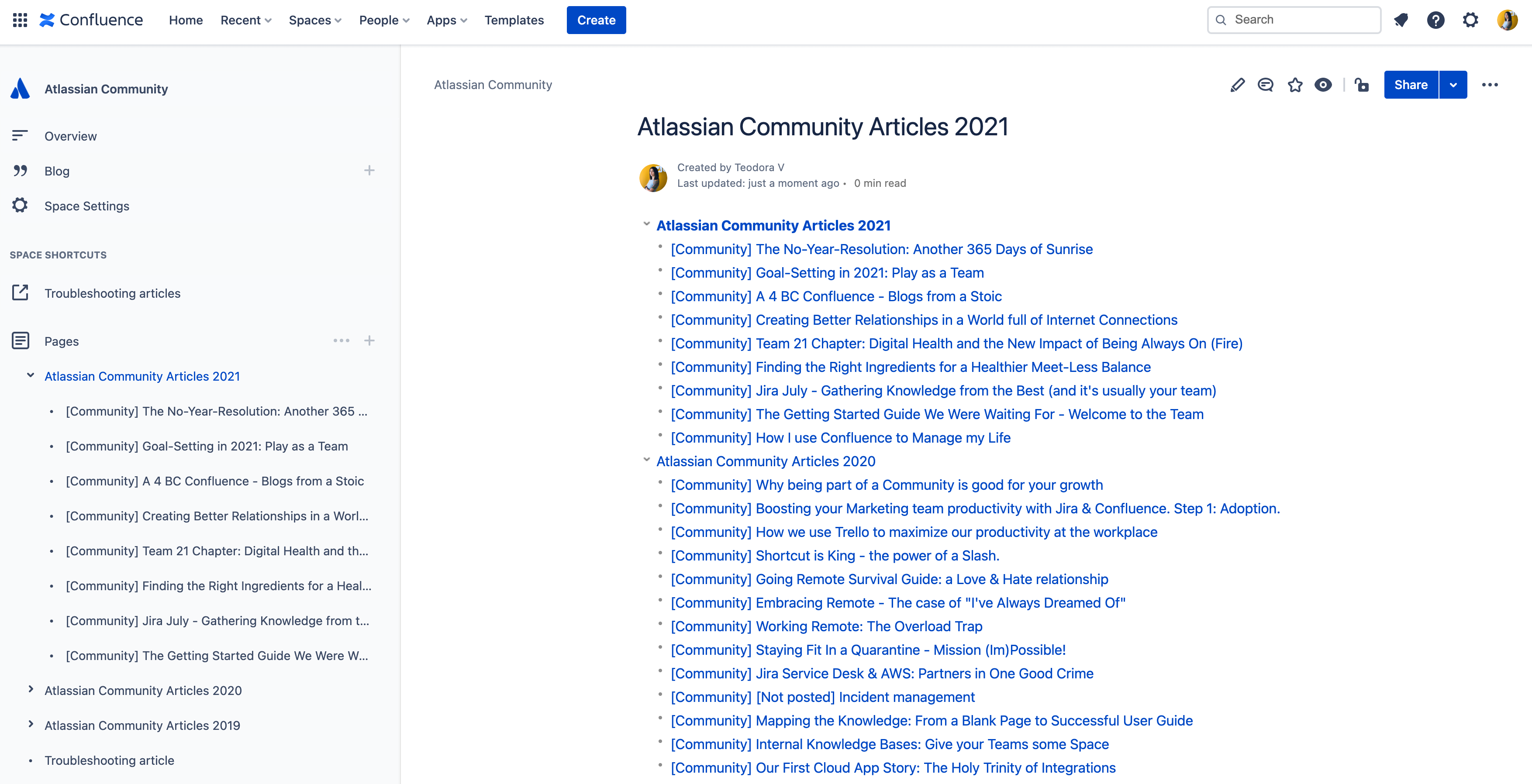
Task: Open the People dropdown menu
Action: [383, 20]
